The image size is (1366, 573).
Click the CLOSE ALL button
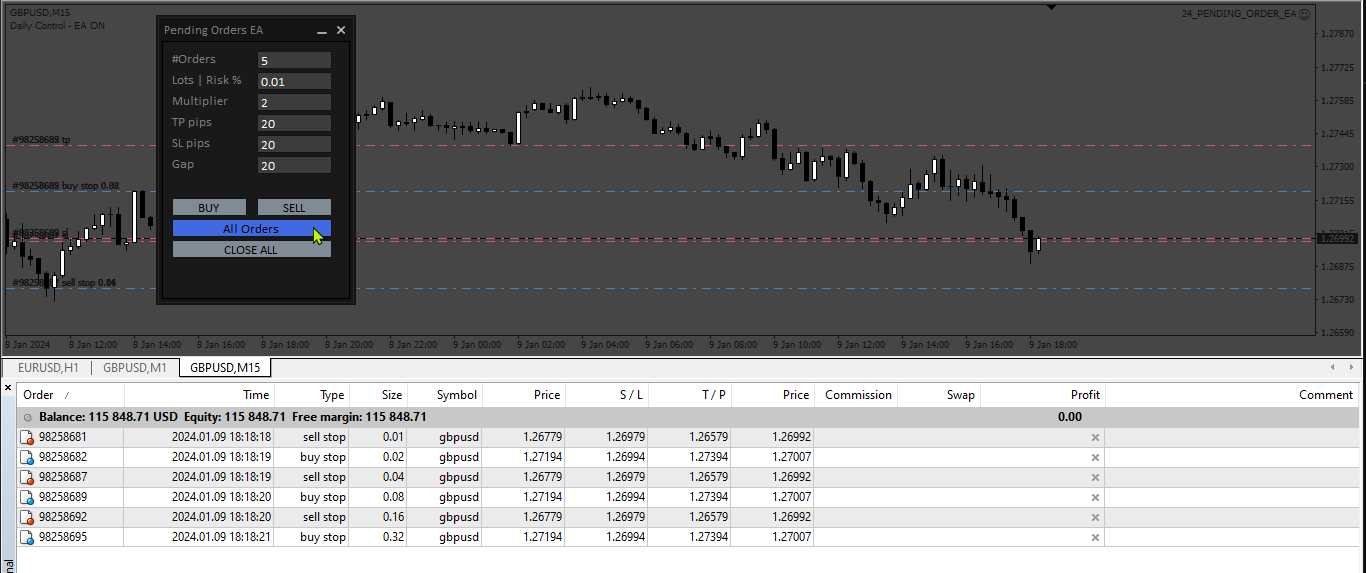(251, 250)
